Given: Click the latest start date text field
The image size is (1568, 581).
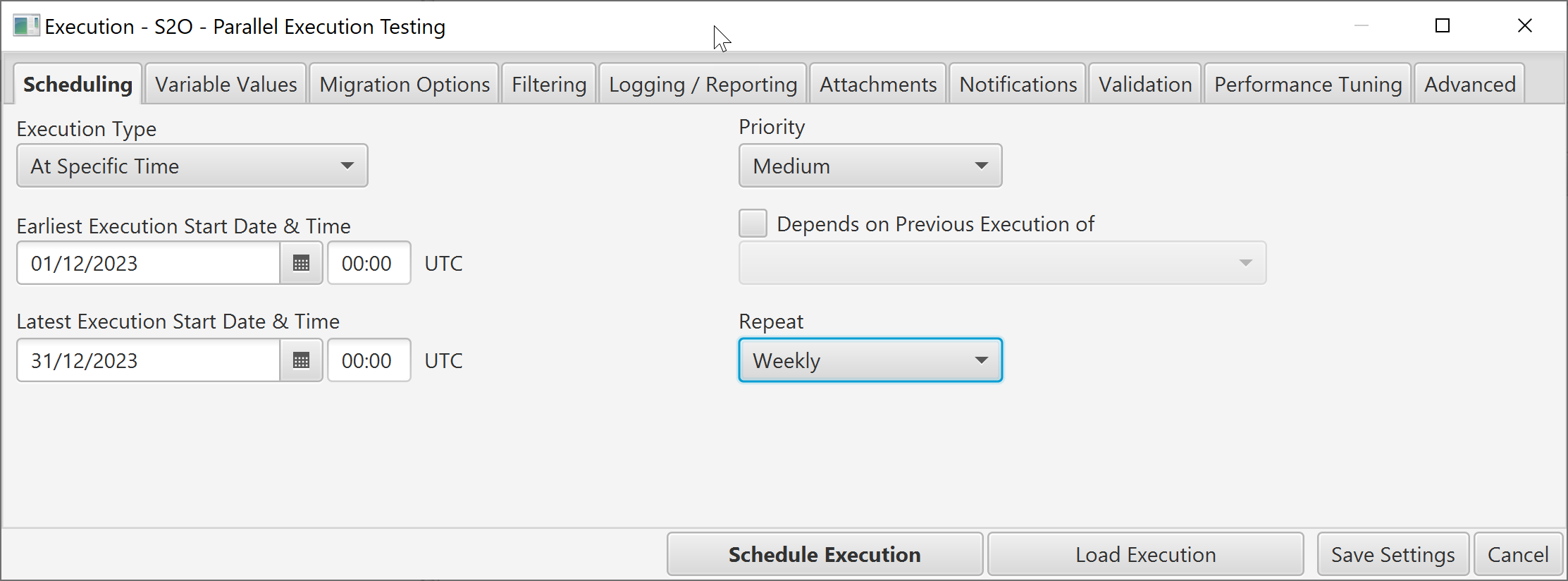Looking at the screenshot, I should coord(149,360).
